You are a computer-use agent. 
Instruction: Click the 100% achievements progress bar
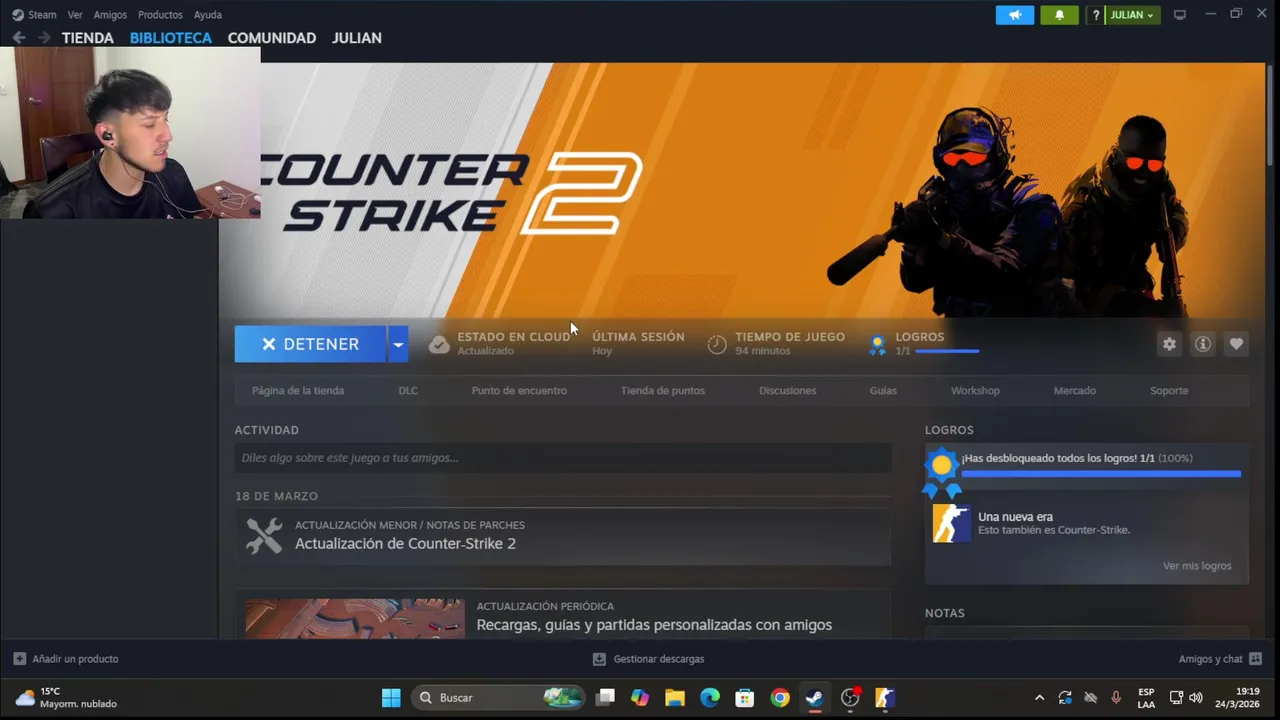point(1101,474)
